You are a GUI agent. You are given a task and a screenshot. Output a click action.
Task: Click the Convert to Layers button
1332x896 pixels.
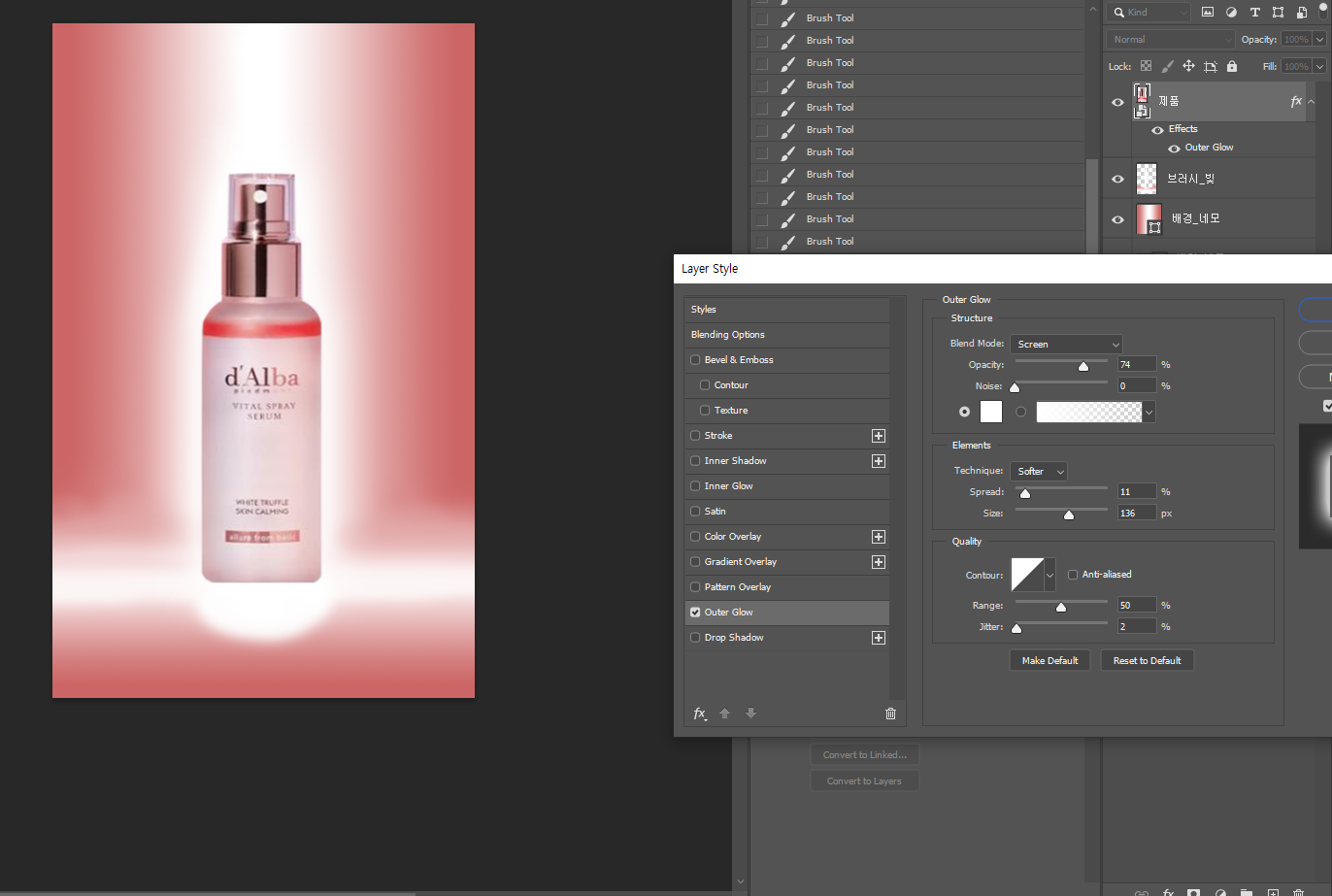point(864,780)
